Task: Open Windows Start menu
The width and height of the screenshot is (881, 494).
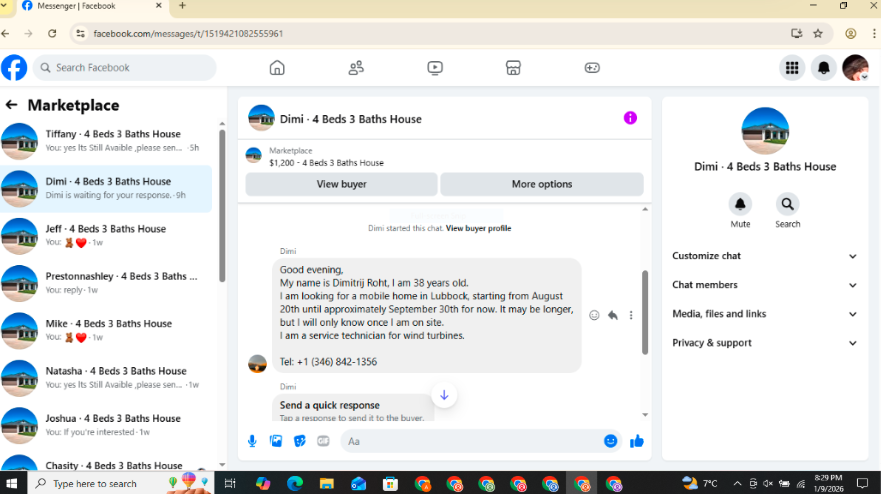Action: coord(12,483)
